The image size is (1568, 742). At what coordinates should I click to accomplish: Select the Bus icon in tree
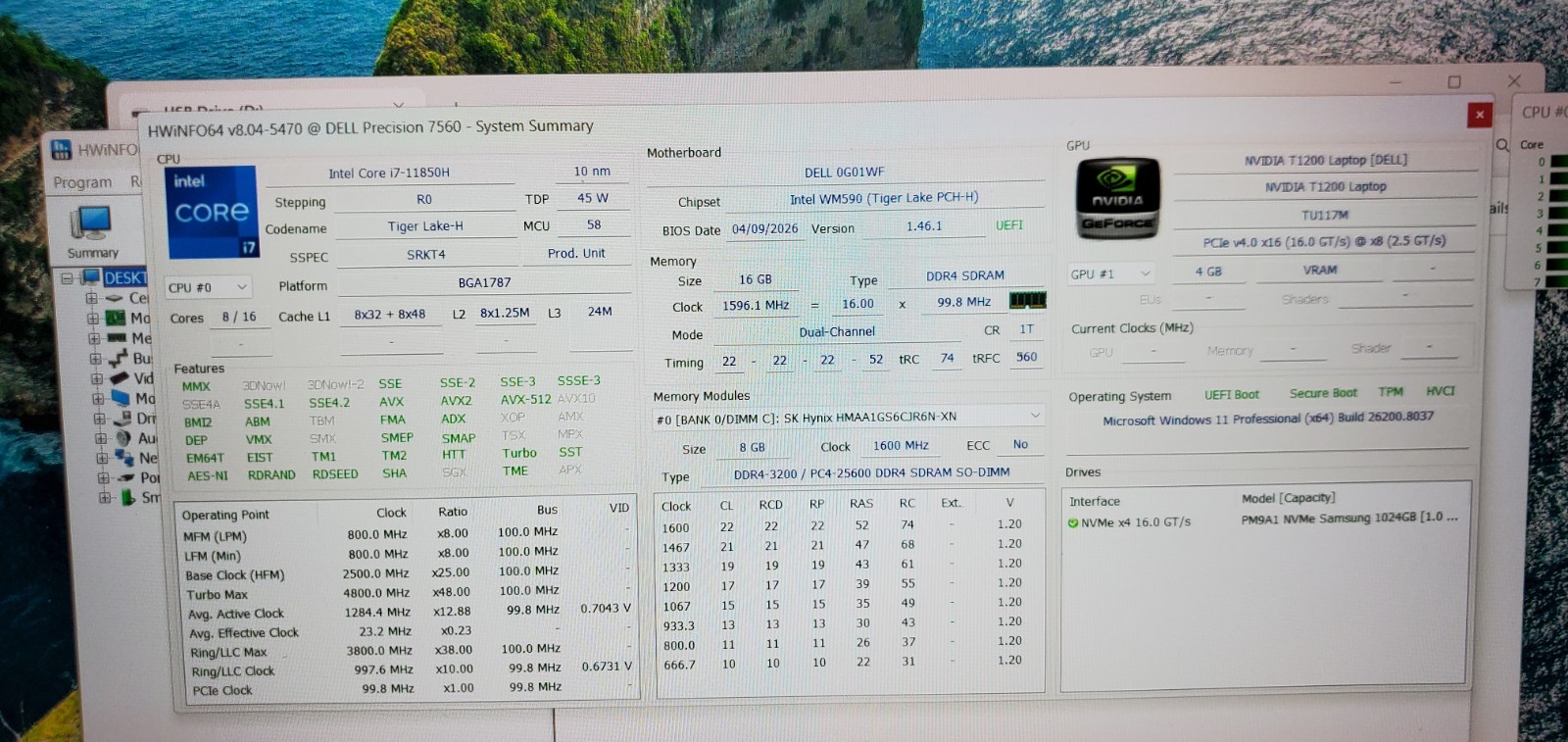click(x=118, y=358)
